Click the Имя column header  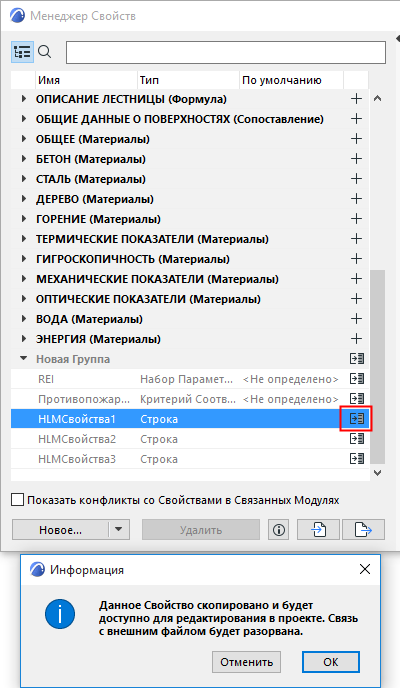click(86, 80)
